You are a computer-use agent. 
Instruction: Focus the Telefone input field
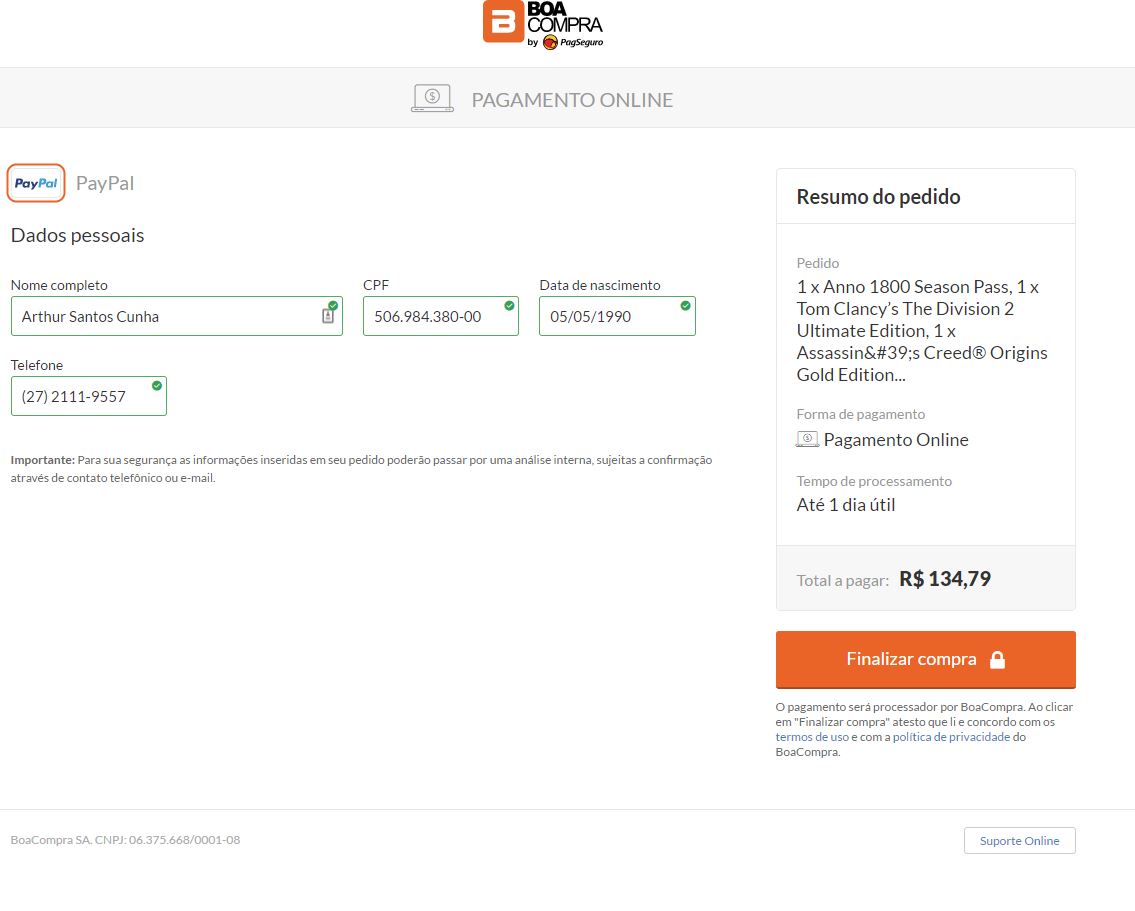(89, 396)
